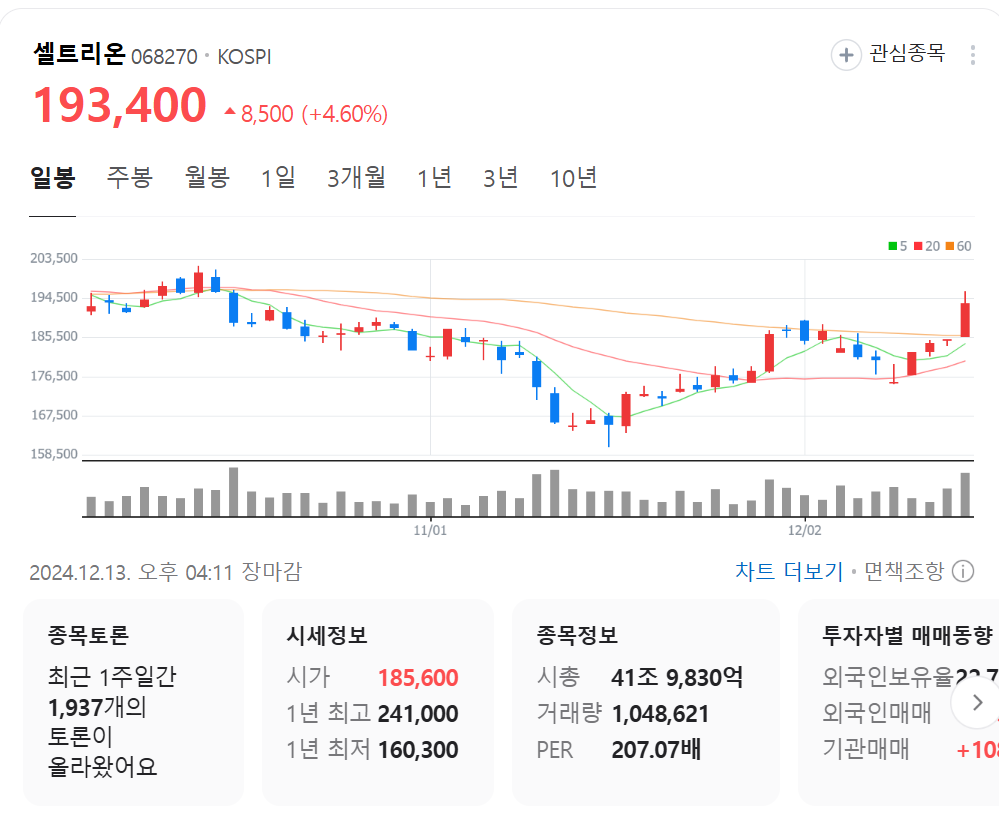
Task: Click 시가 value 185,600
Action: (418, 678)
